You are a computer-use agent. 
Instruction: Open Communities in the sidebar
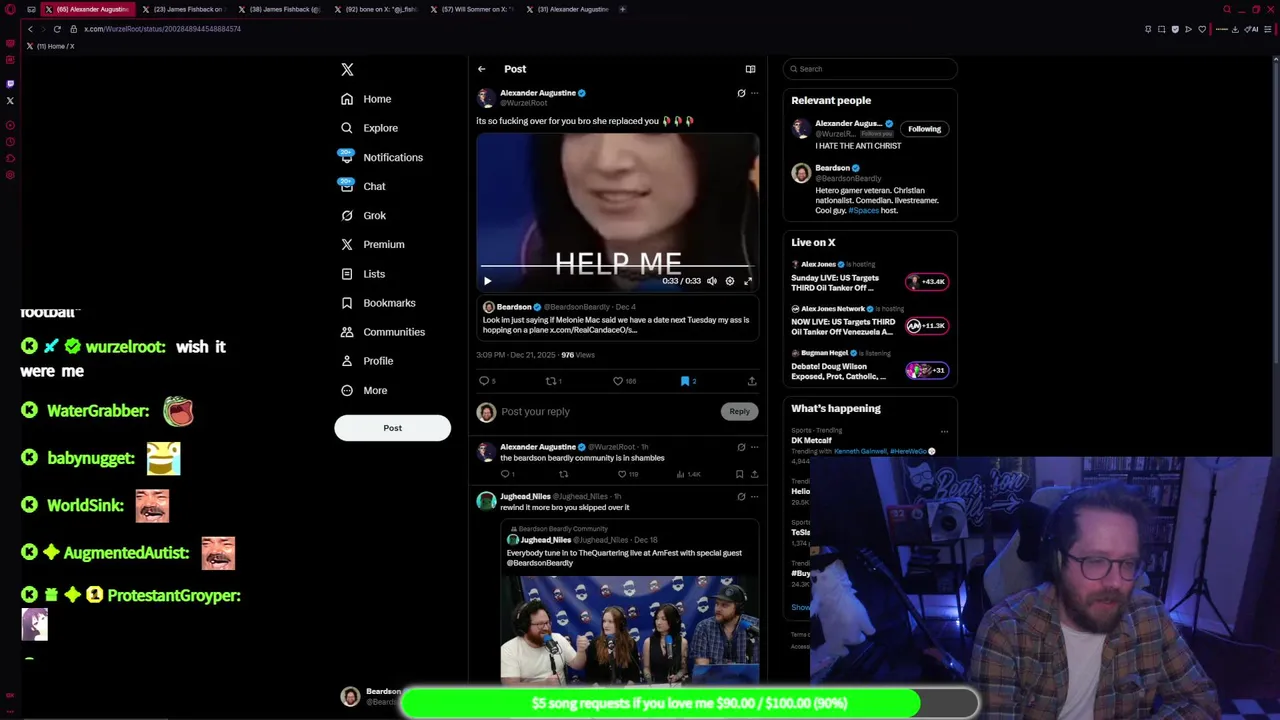point(382,332)
